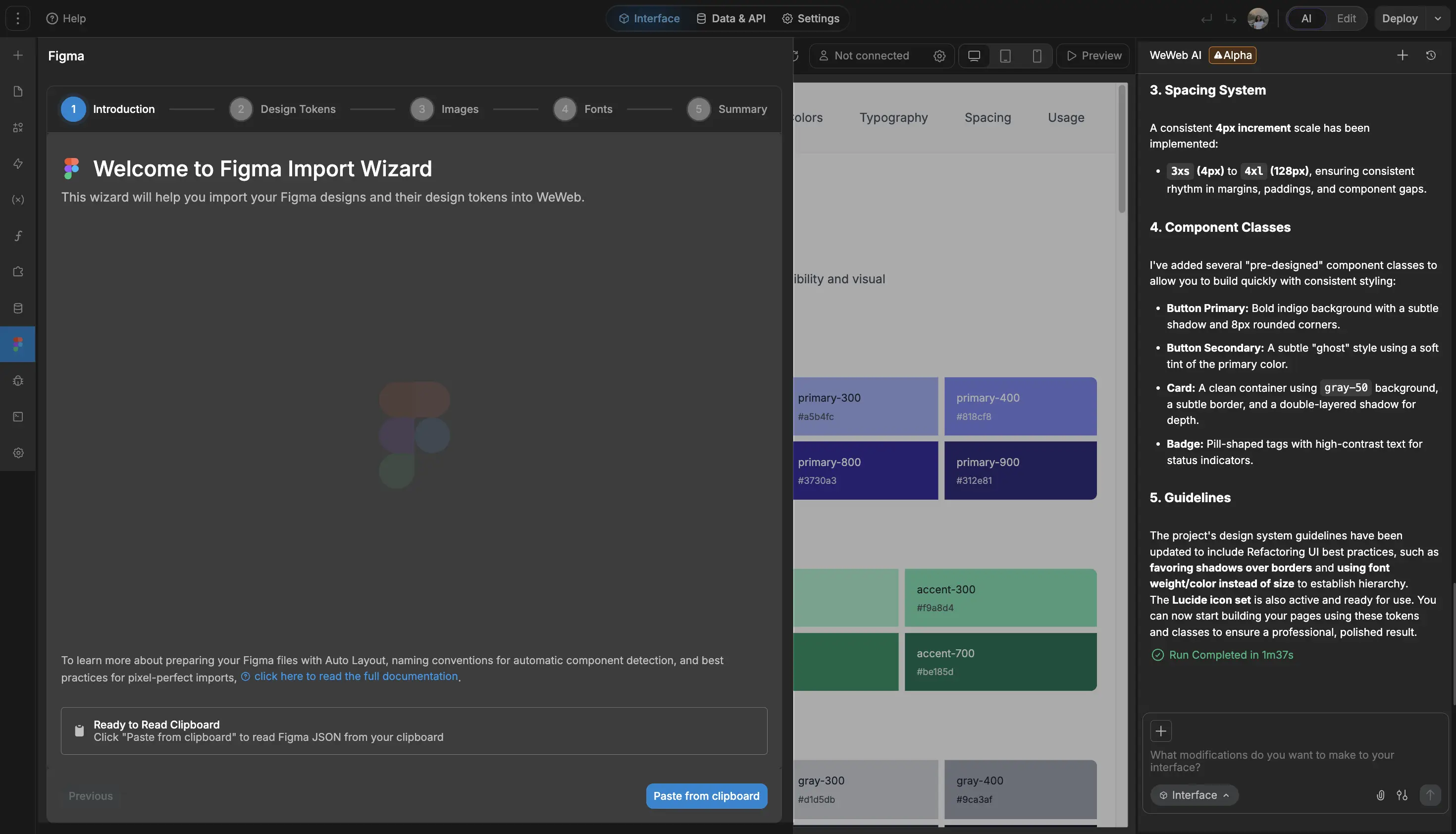Click gear icon next to Not connected

tap(939, 55)
